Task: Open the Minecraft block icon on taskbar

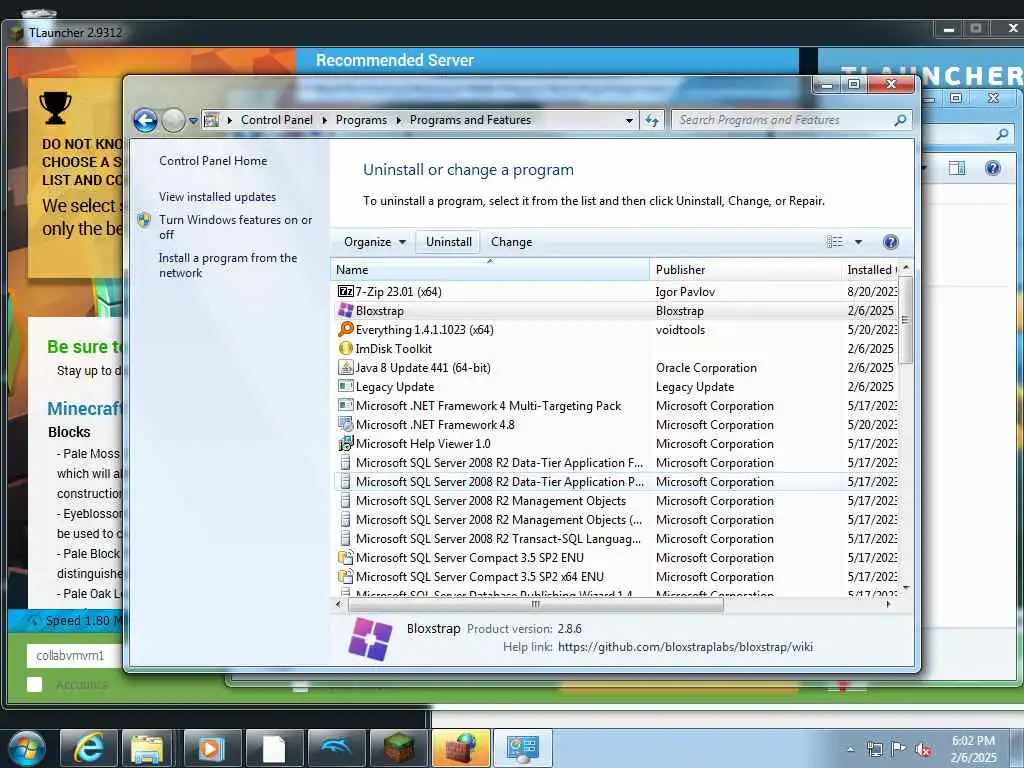Action: [398, 748]
